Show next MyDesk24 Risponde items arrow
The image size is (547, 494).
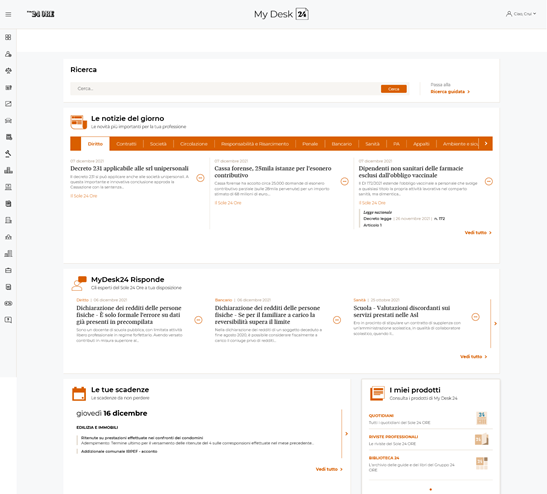(495, 324)
